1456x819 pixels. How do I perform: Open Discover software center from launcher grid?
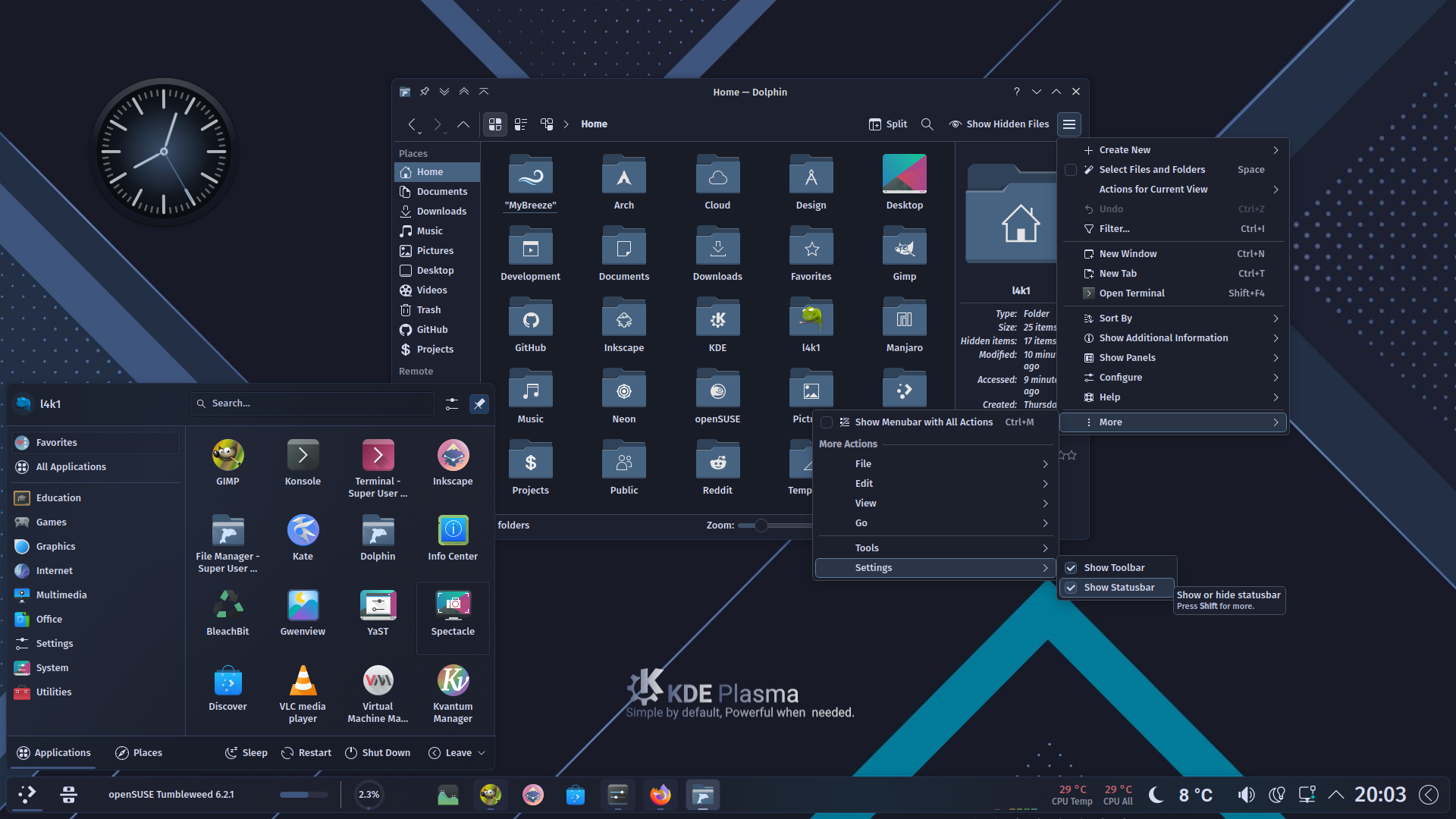[x=227, y=689]
